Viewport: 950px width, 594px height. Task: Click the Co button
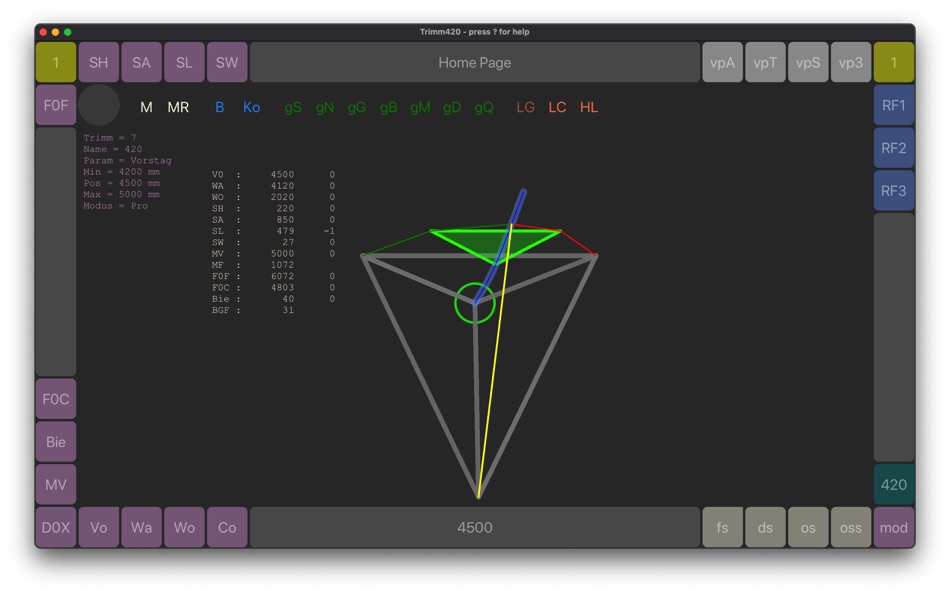[x=227, y=527]
